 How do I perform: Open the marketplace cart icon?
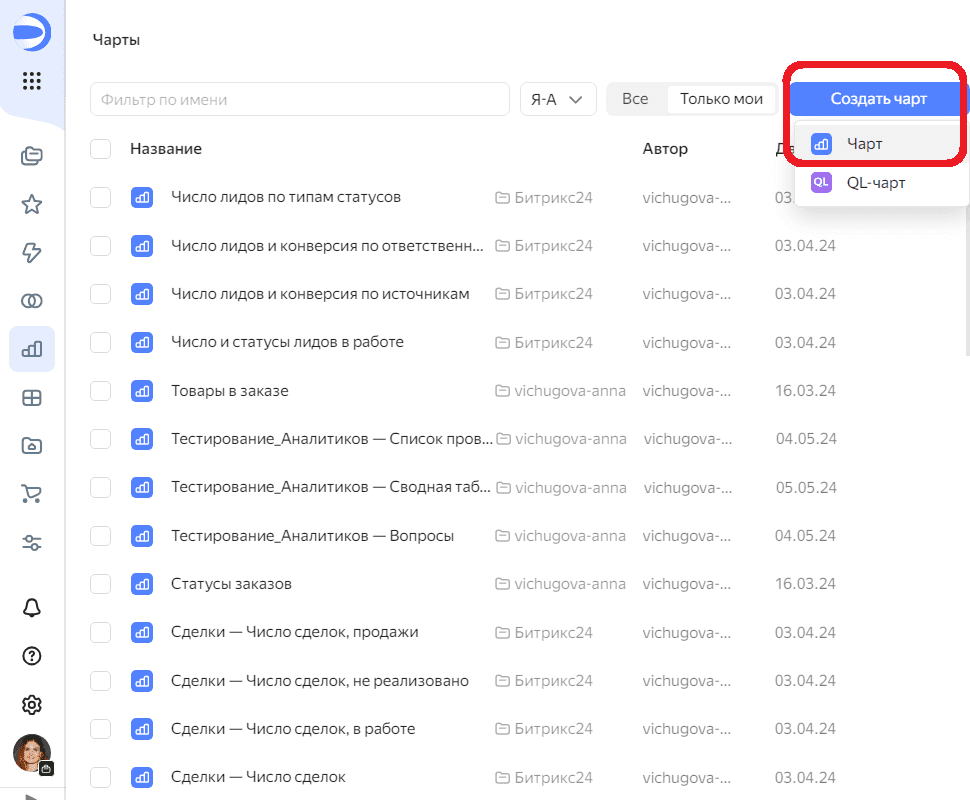pos(32,494)
